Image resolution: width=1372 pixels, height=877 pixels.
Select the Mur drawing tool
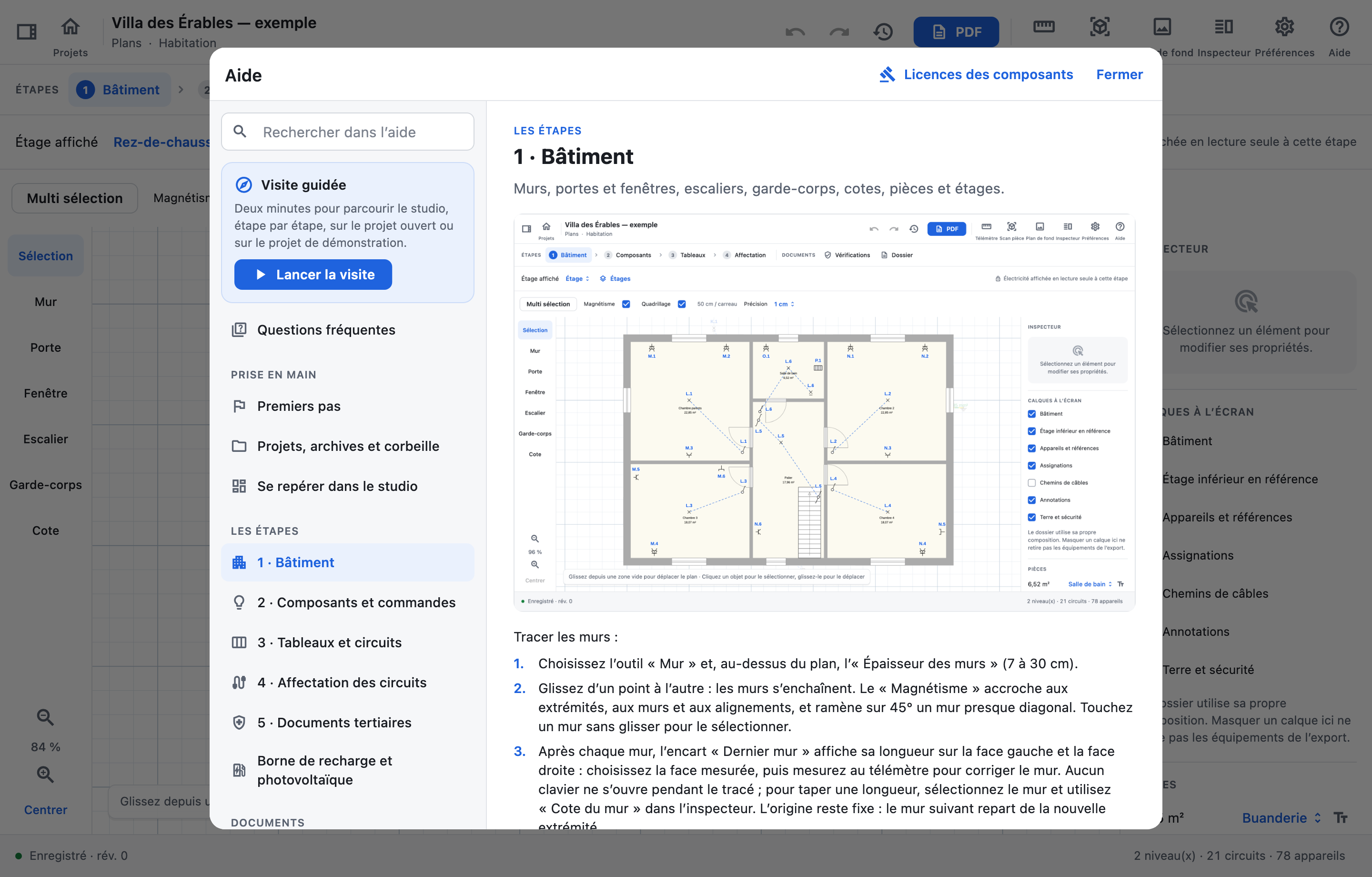point(46,302)
